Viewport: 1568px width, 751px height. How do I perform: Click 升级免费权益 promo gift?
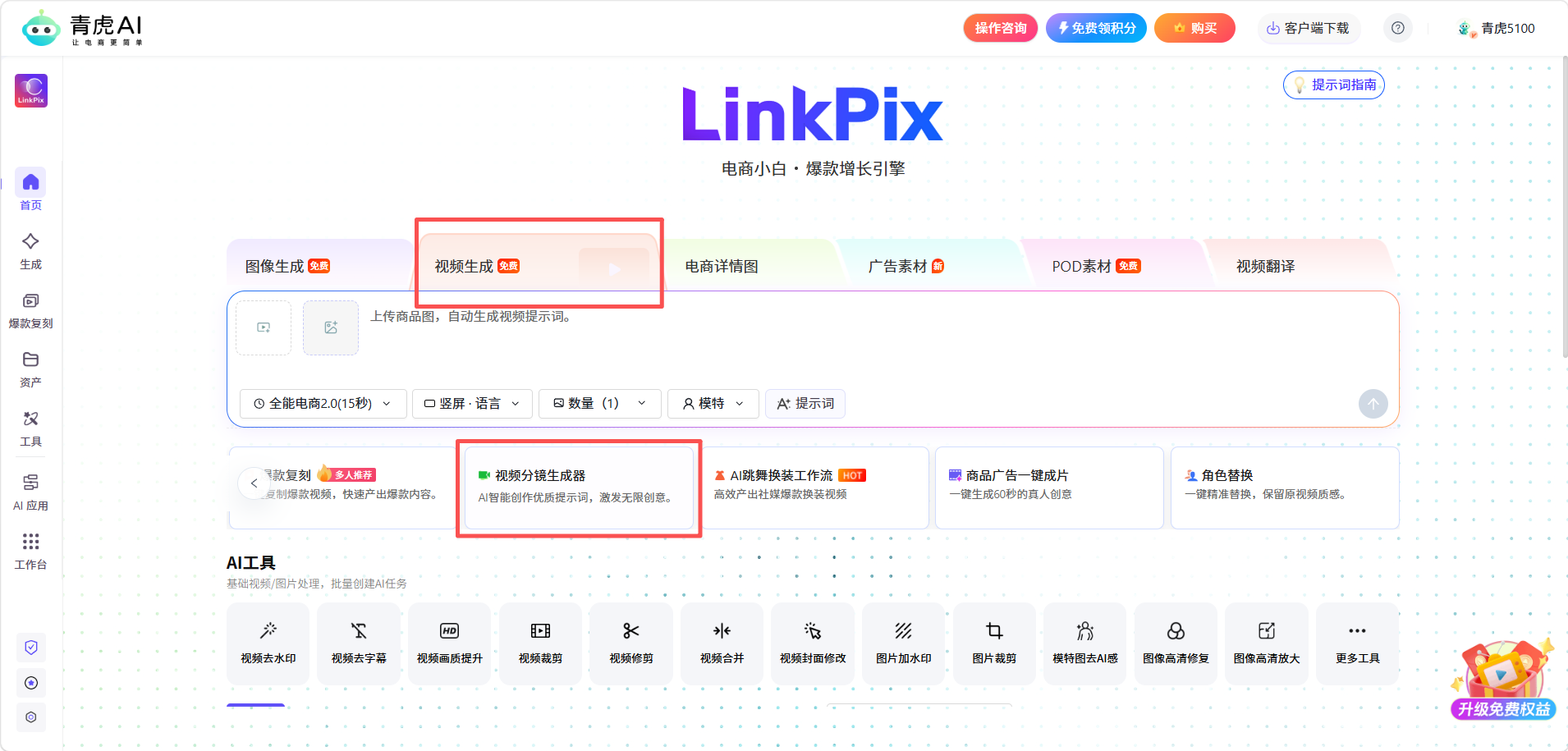point(1502,680)
